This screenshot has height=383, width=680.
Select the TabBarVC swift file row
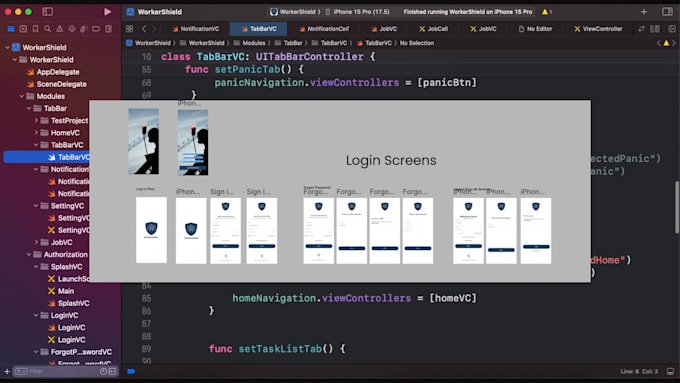[47, 157]
